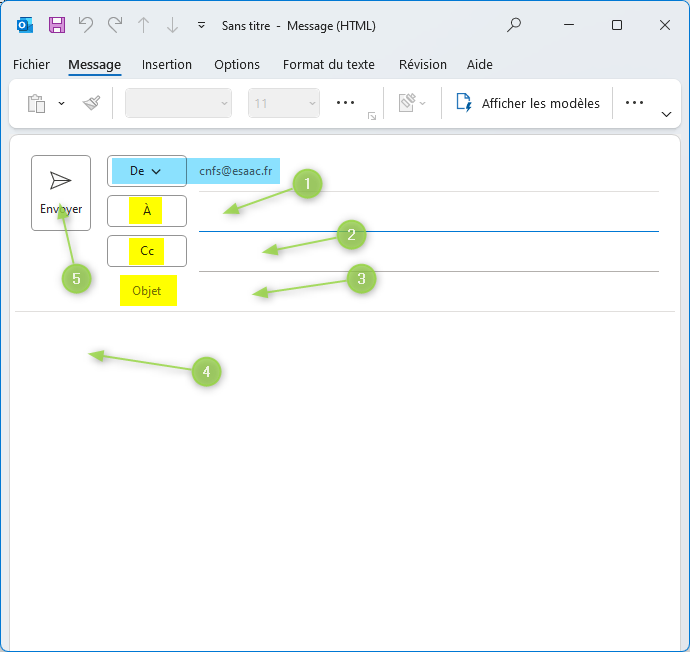Click the Paste clipboard icon

click(37, 103)
